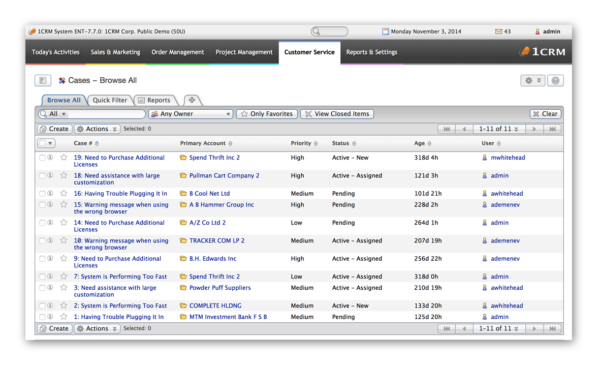
Task: Go to the first page using the top pager
Action: click(447, 129)
